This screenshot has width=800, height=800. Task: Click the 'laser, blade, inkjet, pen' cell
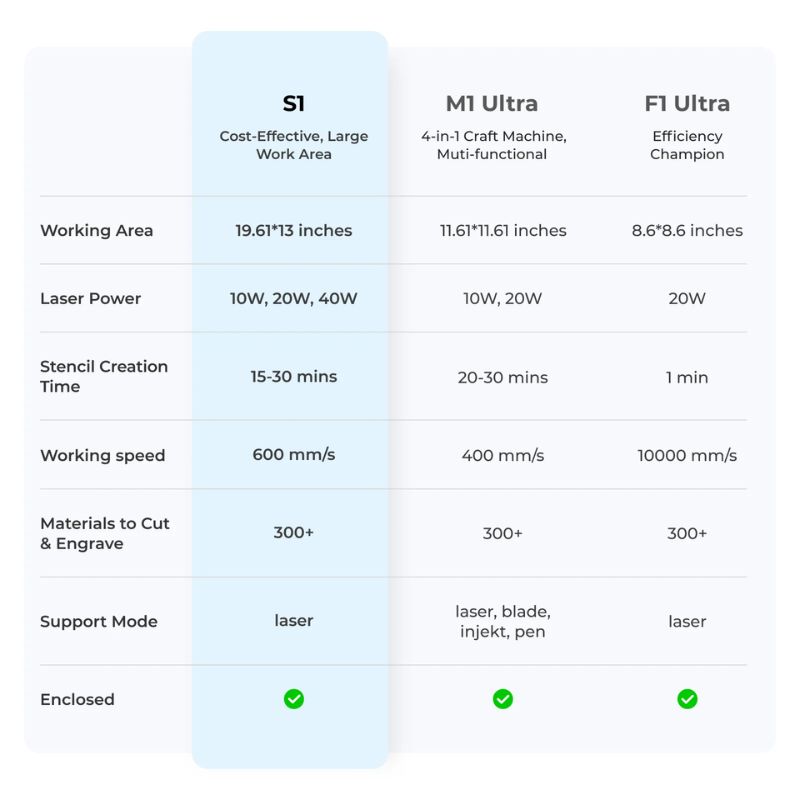pos(503,621)
